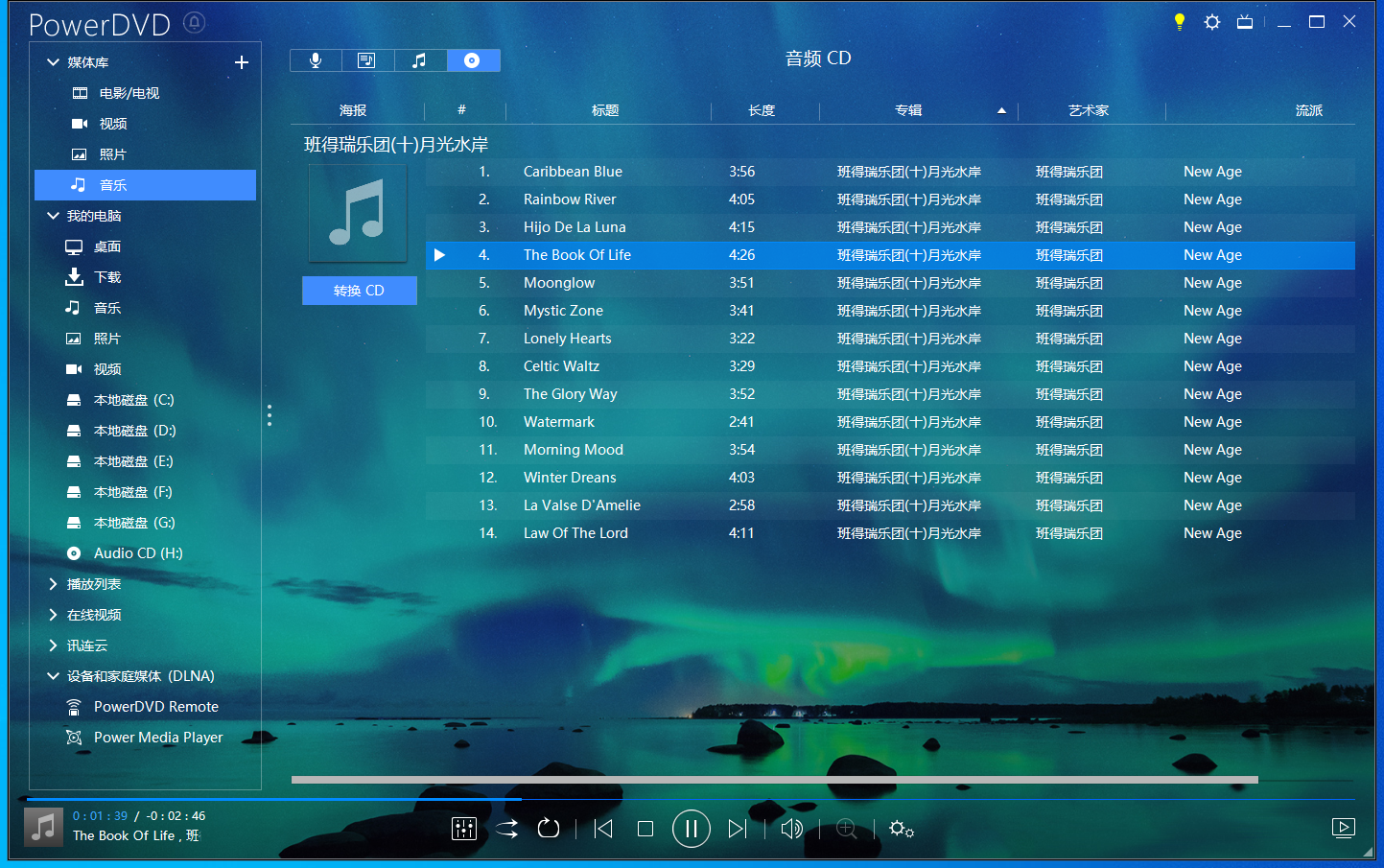
Task: Select the CD disc view tab
Action: tap(473, 60)
